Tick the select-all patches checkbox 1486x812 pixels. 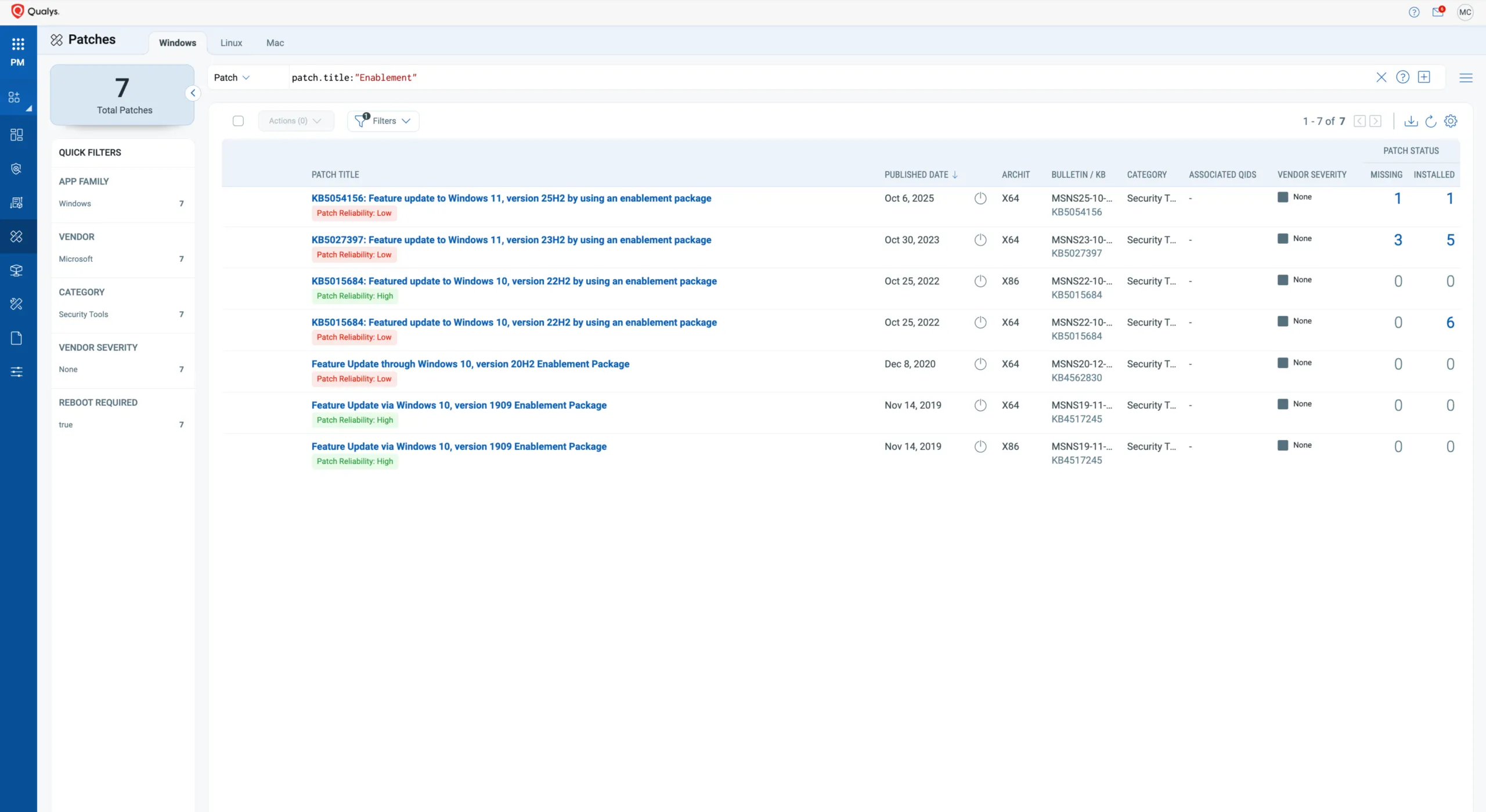(x=238, y=121)
